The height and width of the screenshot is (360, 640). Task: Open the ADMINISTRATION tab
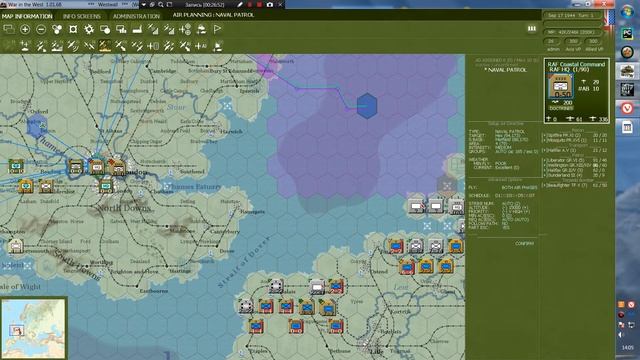coord(136,16)
